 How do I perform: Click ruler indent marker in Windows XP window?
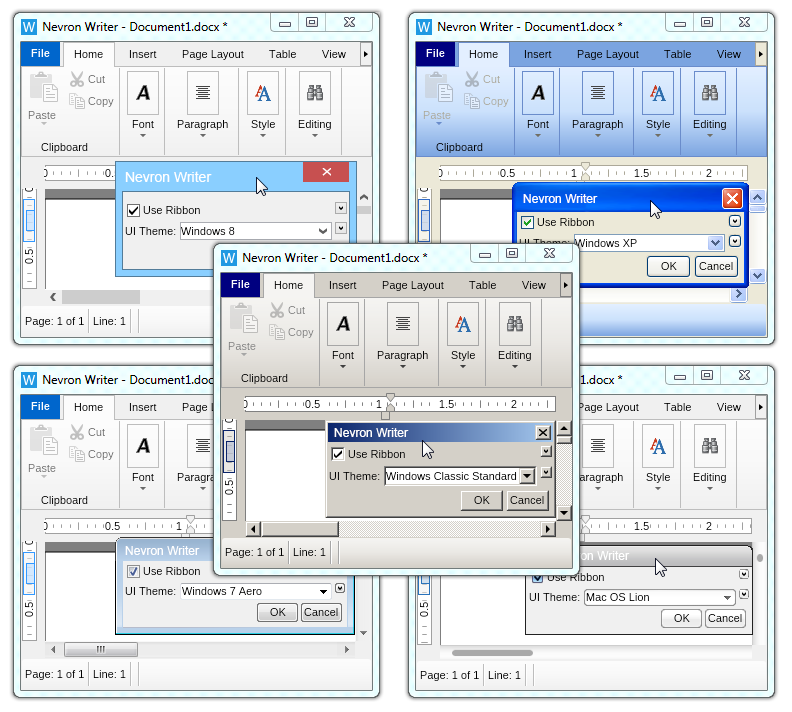(585, 171)
